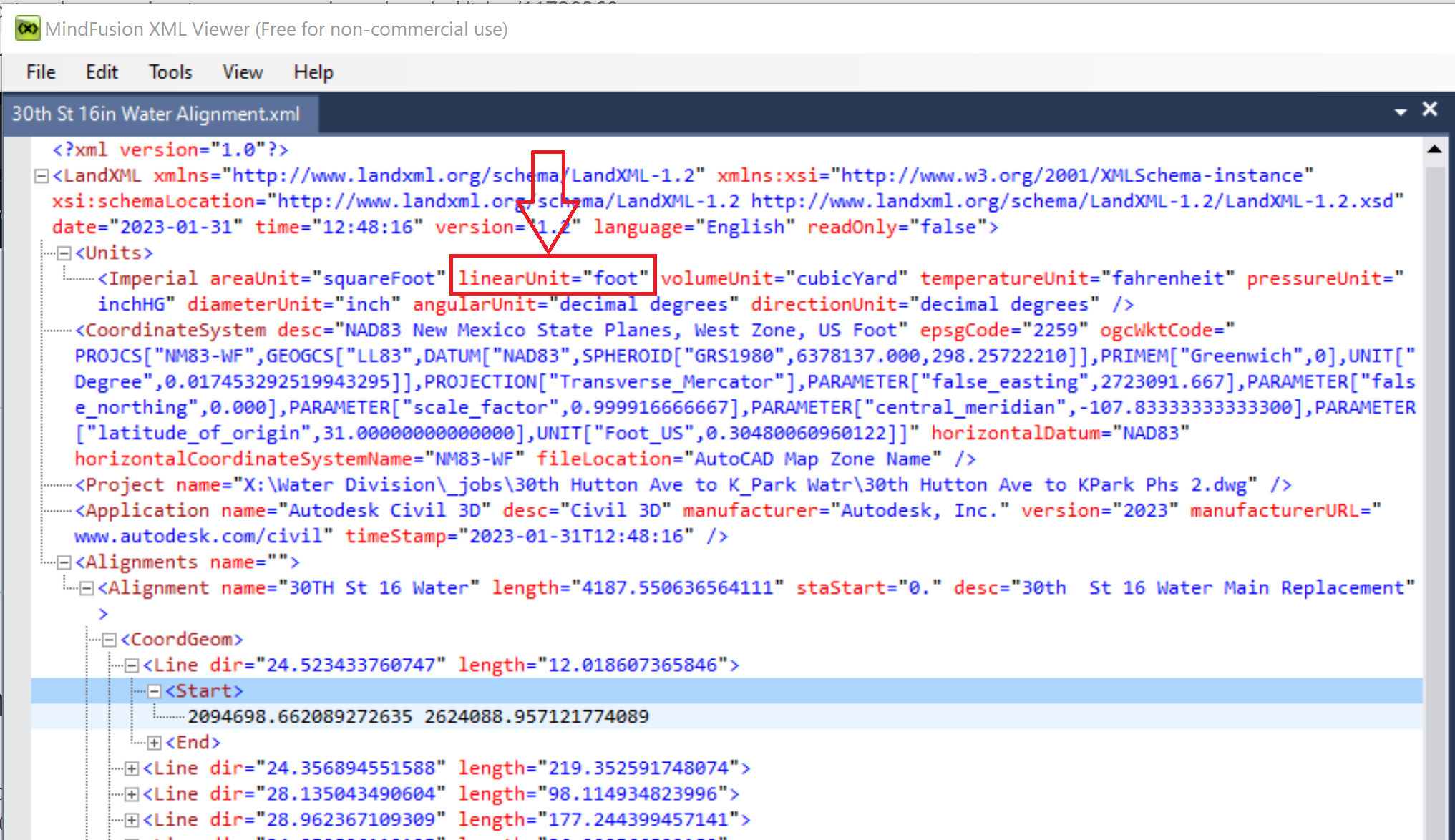Collapse the Alignment node for 30TH St 16 Water
Viewport: 1455px width, 840px height.
click(87, 587)
